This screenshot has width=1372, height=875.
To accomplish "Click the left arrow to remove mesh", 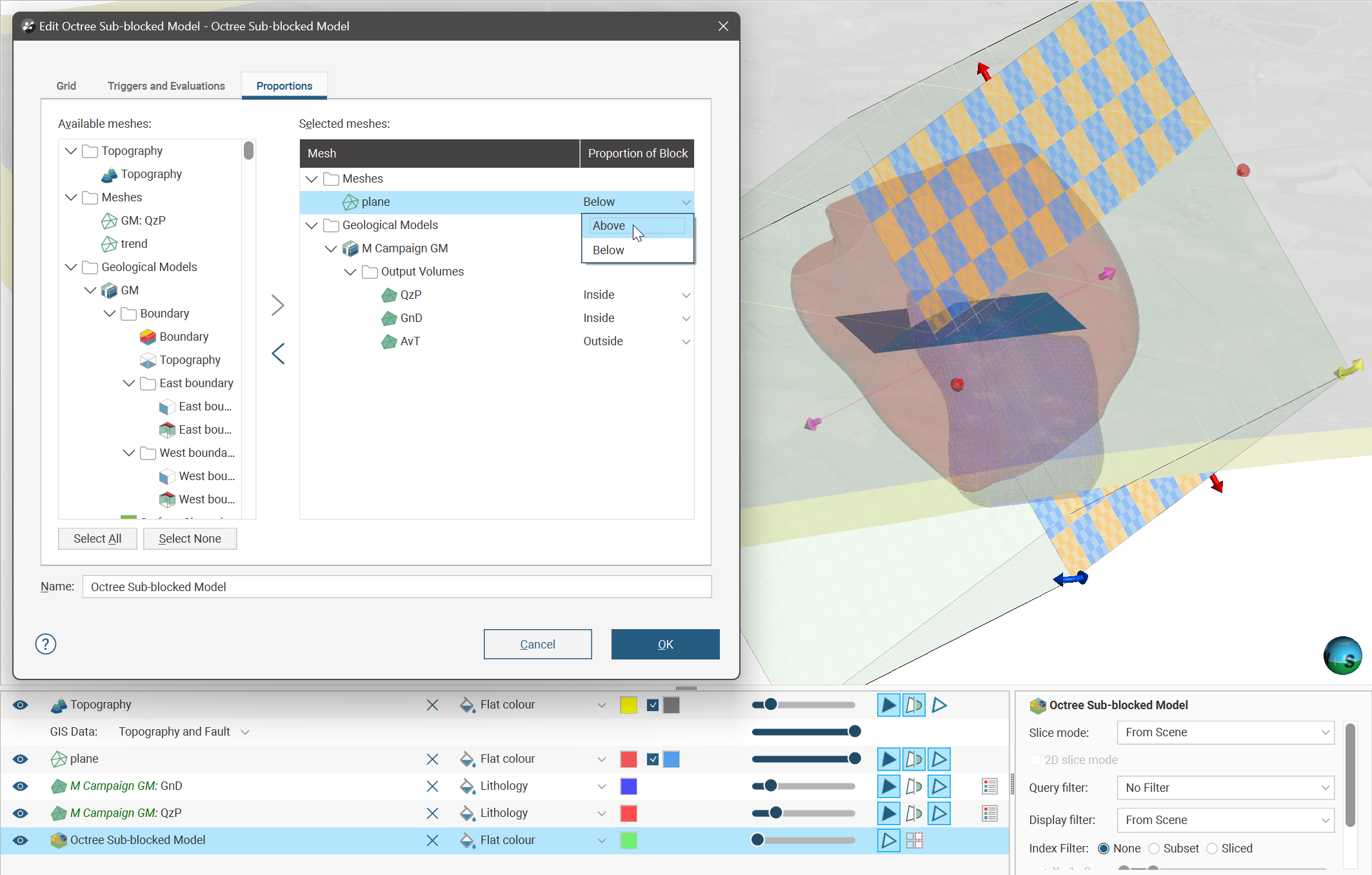I will (277, 354).
